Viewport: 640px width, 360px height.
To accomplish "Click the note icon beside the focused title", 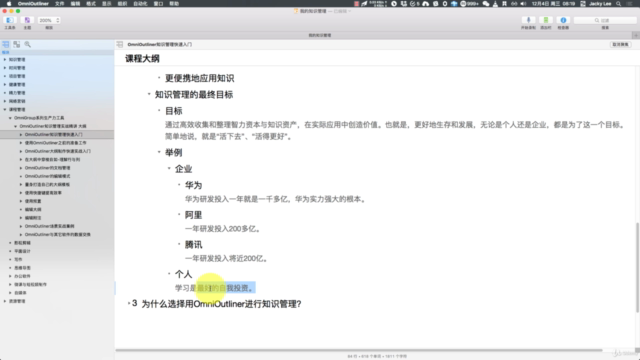I will [120, 44].
